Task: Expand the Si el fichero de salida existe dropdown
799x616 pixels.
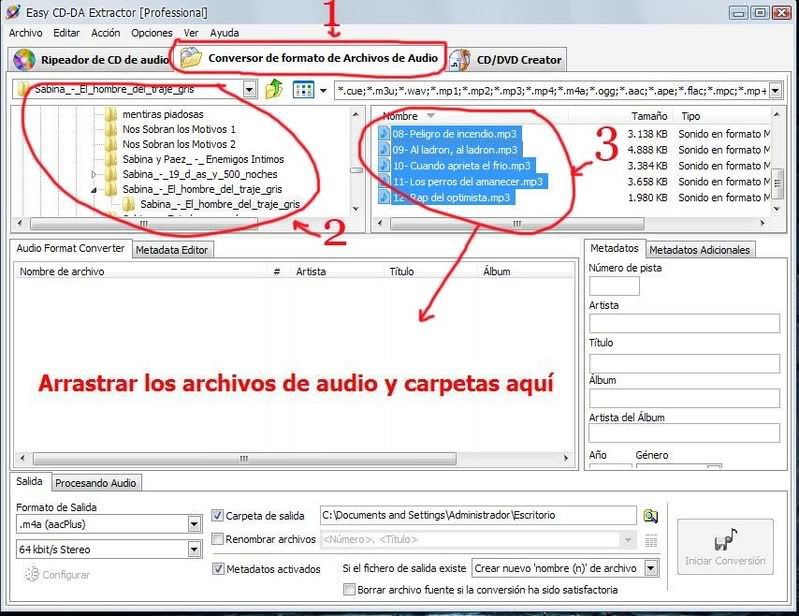Action: [651, 568]
